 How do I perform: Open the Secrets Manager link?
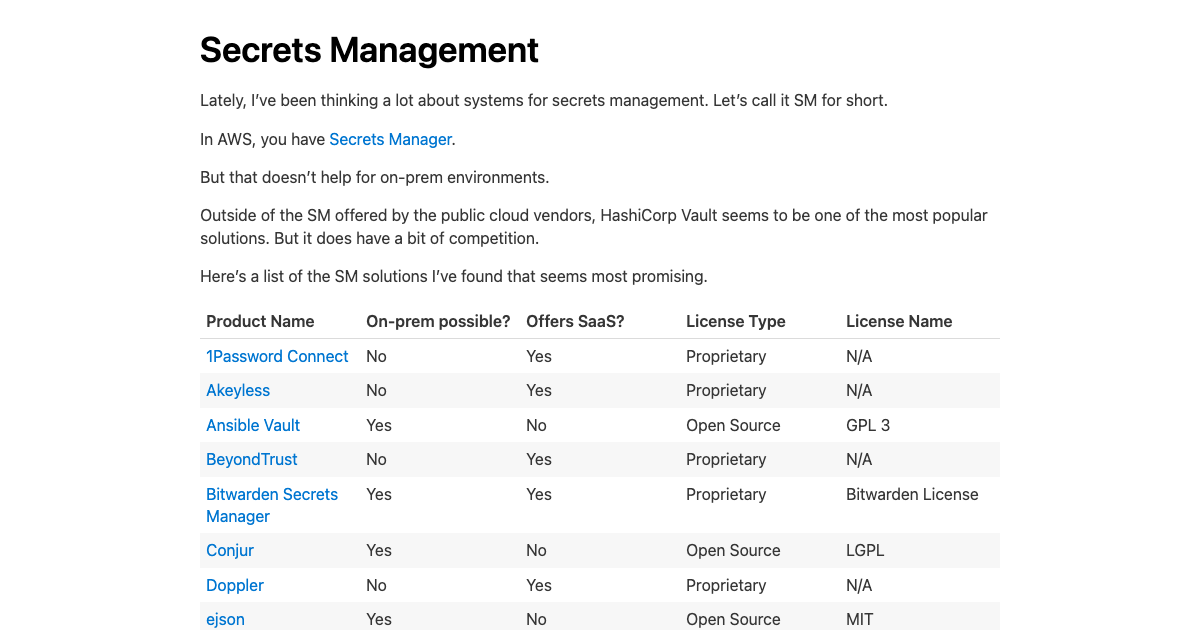(x=391, y=139)
